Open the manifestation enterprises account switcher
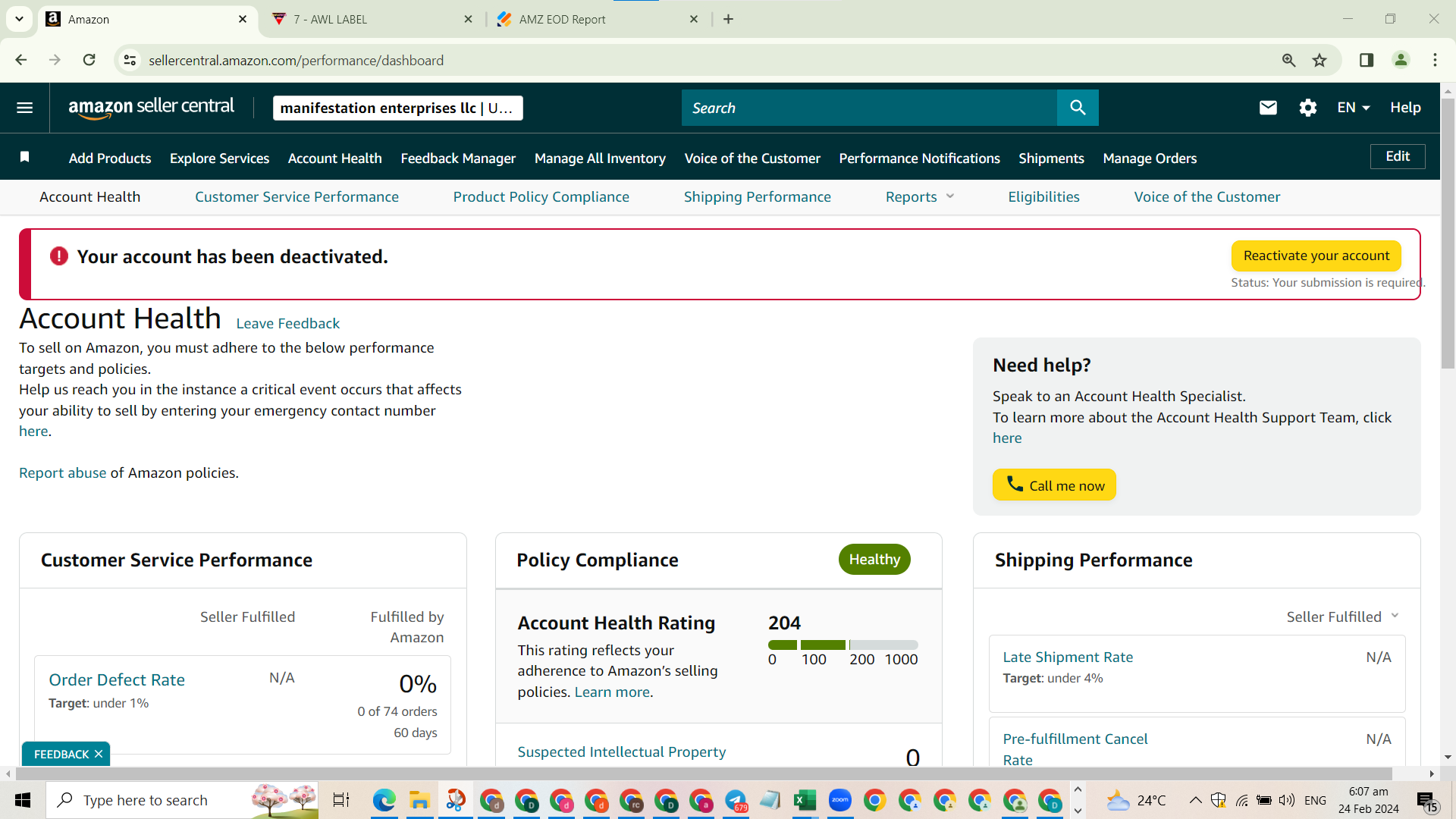The width and height of the screenshot is (1456, 819). point(397,108)
